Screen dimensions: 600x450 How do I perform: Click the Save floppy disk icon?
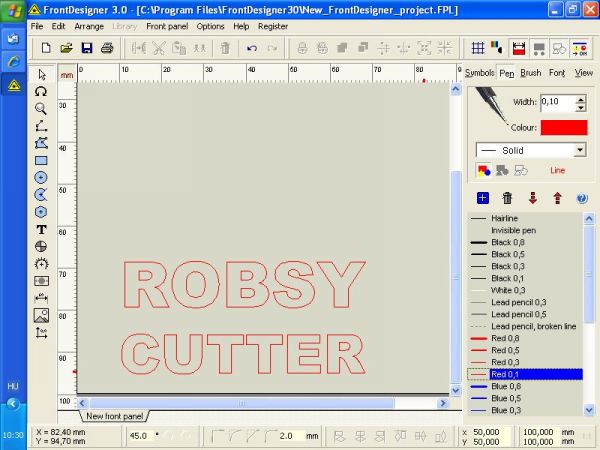(x=86, y=48)
